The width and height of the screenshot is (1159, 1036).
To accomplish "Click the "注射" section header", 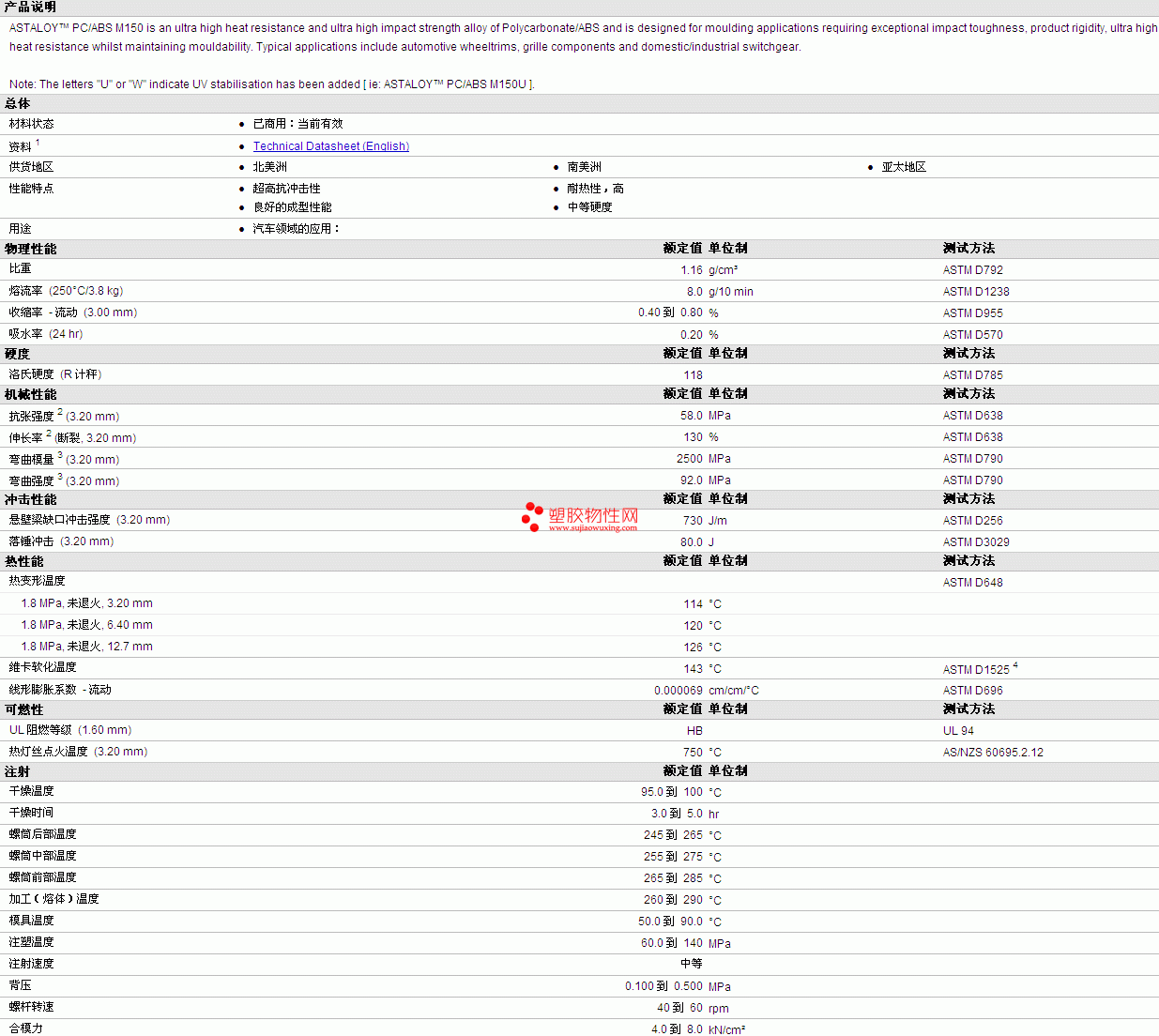I will (x=18, y=772).
